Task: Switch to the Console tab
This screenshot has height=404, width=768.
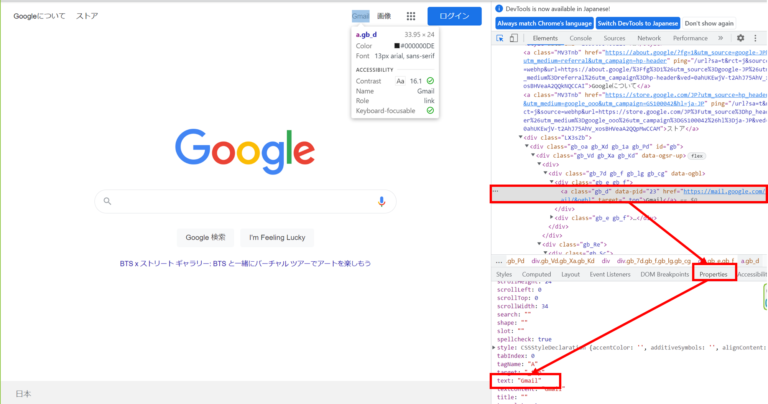Action: (x=580, y=38)
